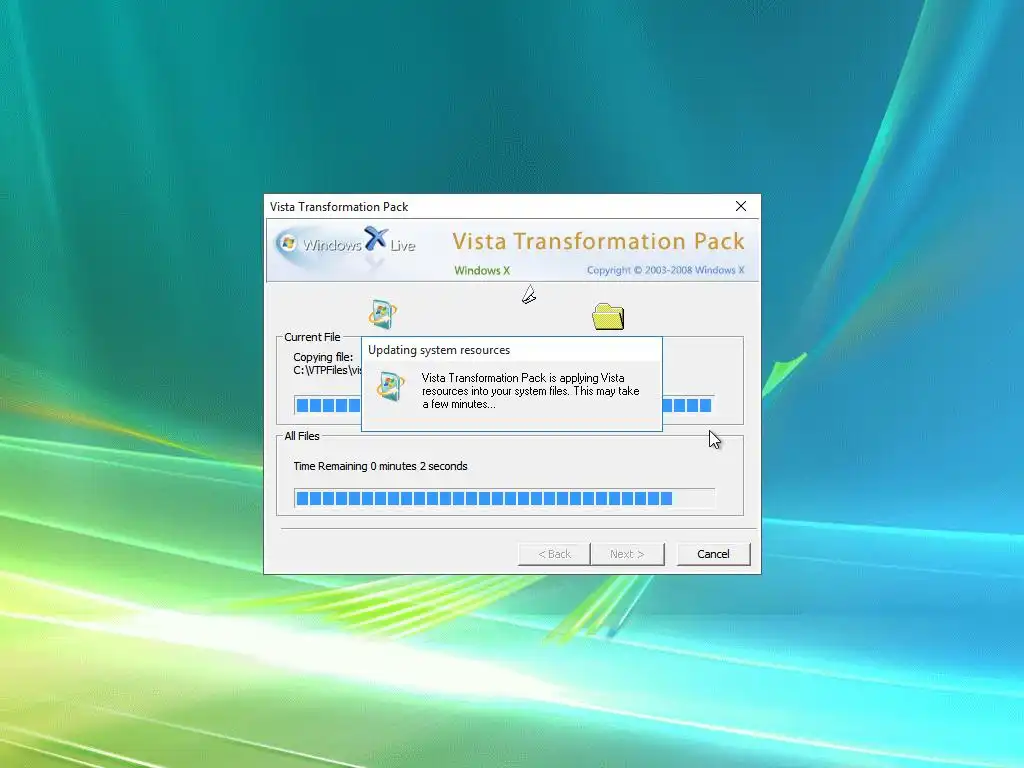The width and height of the screenshot is (1024, 768).
Task: Click the flying paper file icon
Action: 529,295
